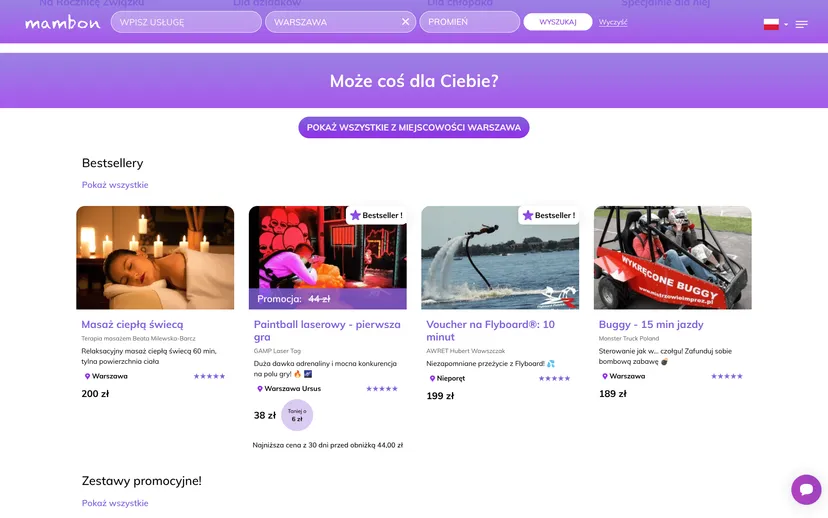
Task: Clear the Warszawa location with X icon
Action: click(406, 22)
